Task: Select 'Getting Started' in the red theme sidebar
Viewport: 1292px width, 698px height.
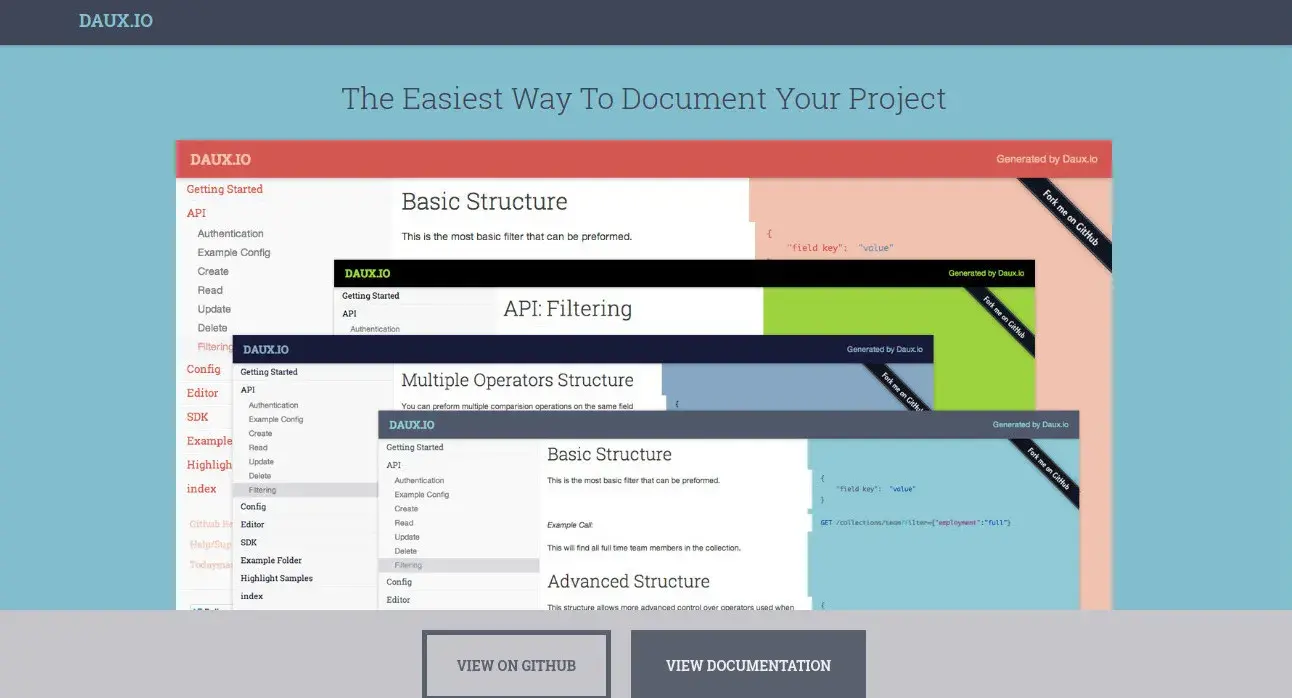Action: (225, 189)
